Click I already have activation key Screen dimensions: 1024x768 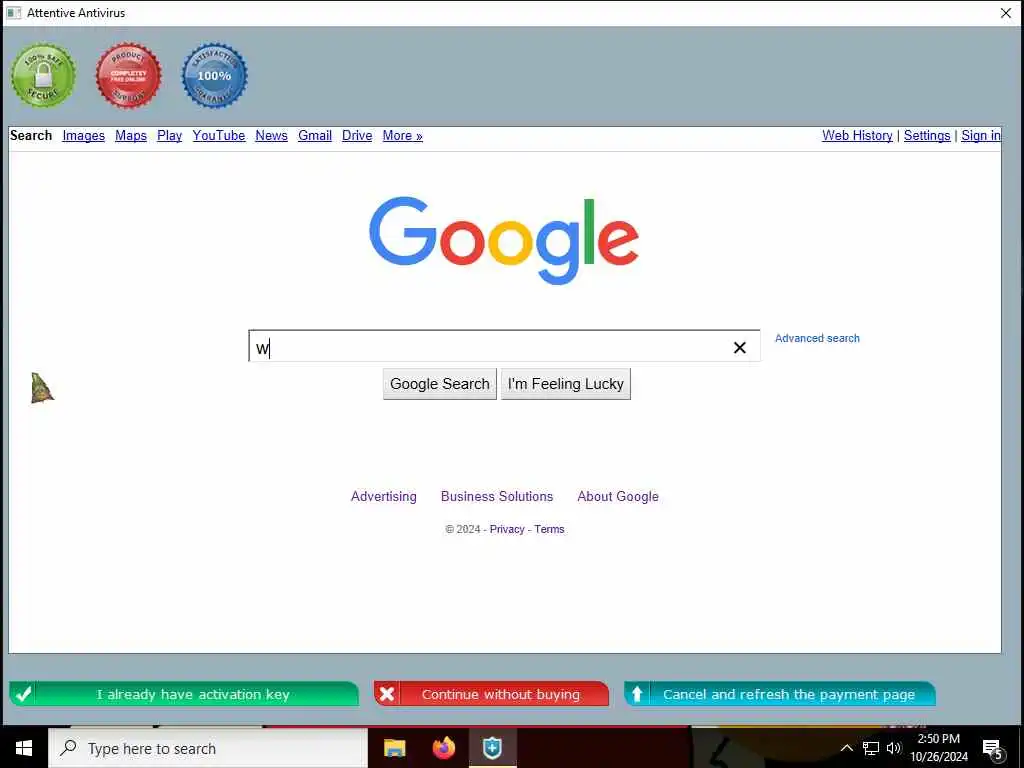pyautogui.click(x=184, y=694)
